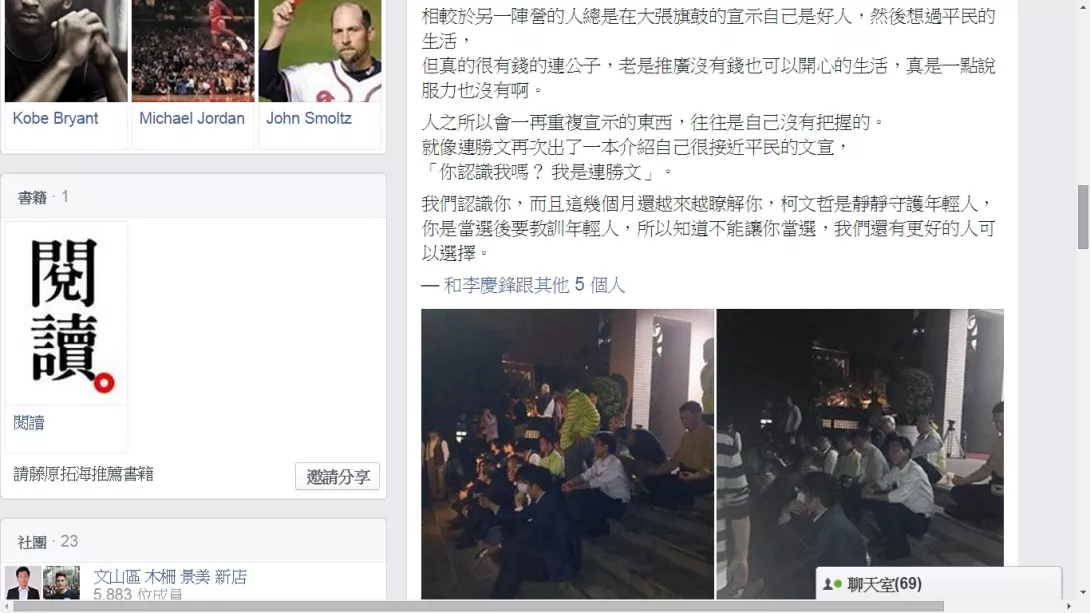The width and height of the screenshot is (1090, 613).
Task: Click the vertical scrollbar thumb
Action: point(1083,217)
